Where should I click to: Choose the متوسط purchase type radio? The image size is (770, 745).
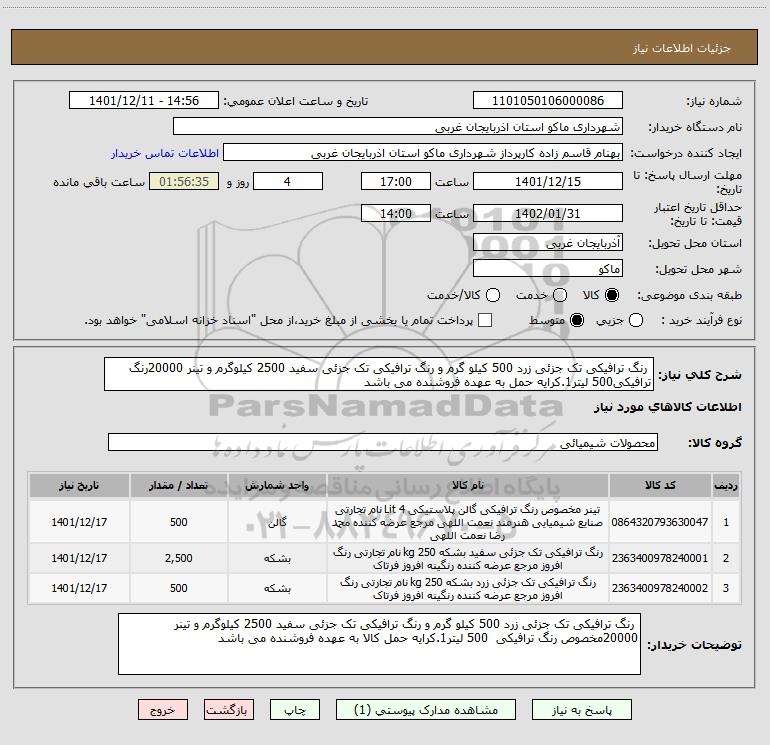coord(577,320)
